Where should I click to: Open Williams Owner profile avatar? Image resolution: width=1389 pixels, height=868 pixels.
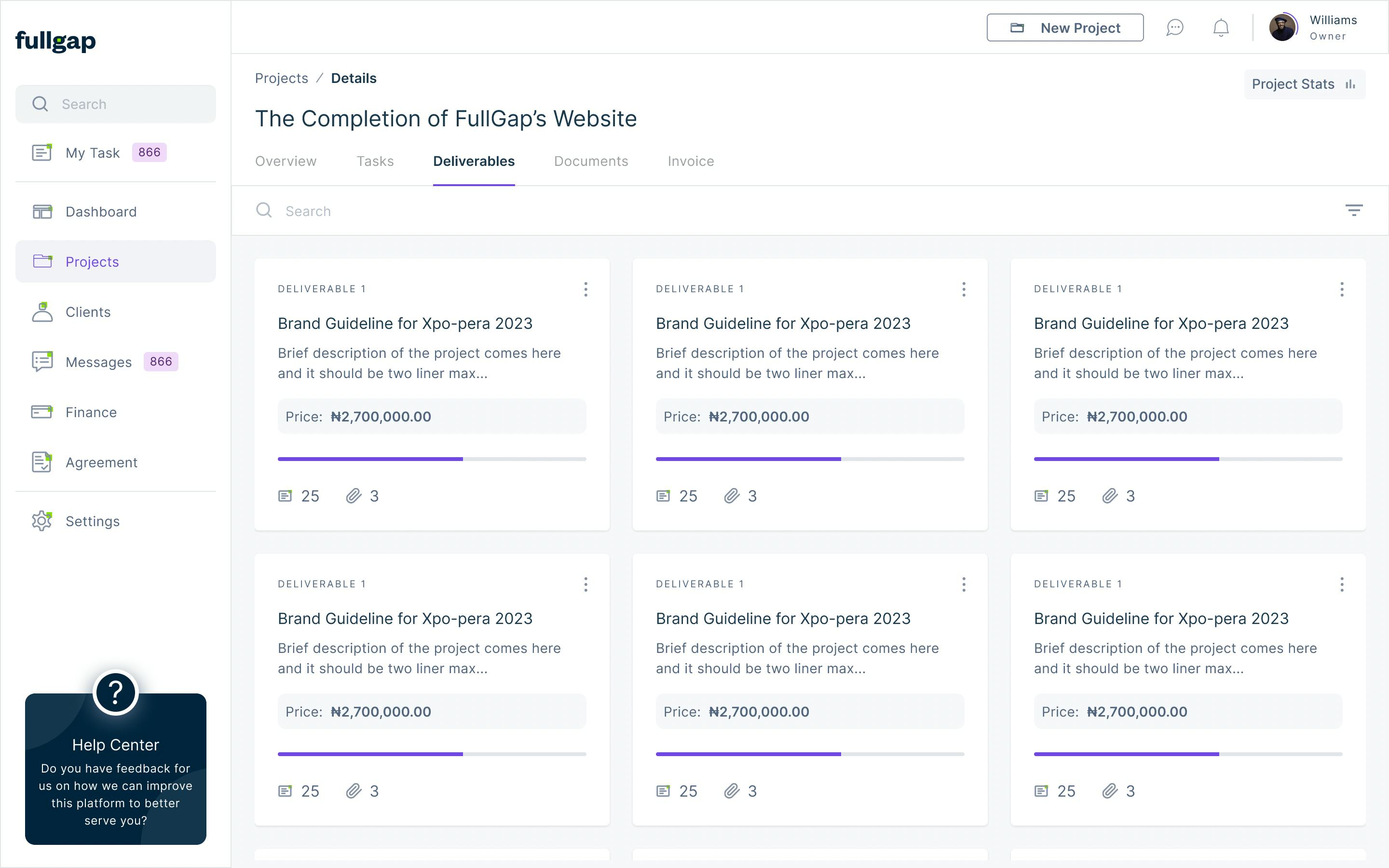click(x=1283, y=27)
